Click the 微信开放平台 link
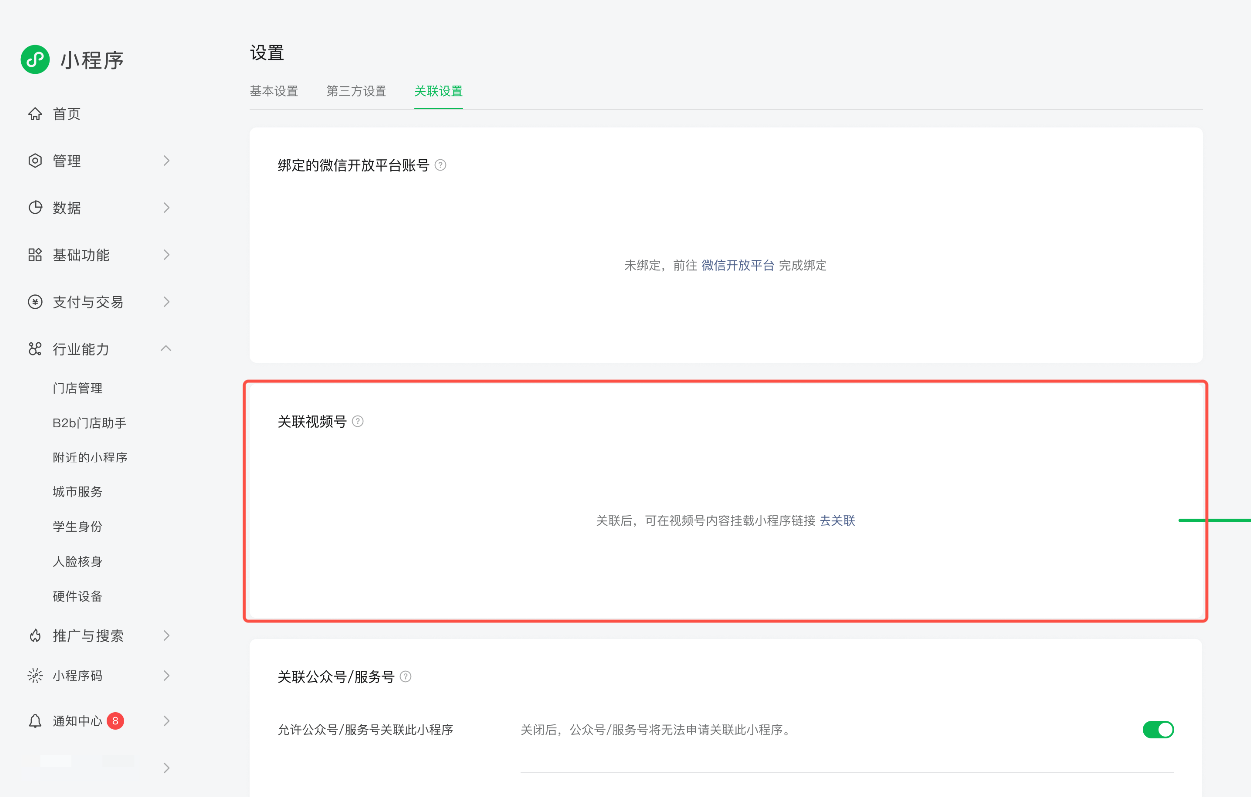Image resolution: width=1251 pixels, height=797 pixels. coord(738,265)
